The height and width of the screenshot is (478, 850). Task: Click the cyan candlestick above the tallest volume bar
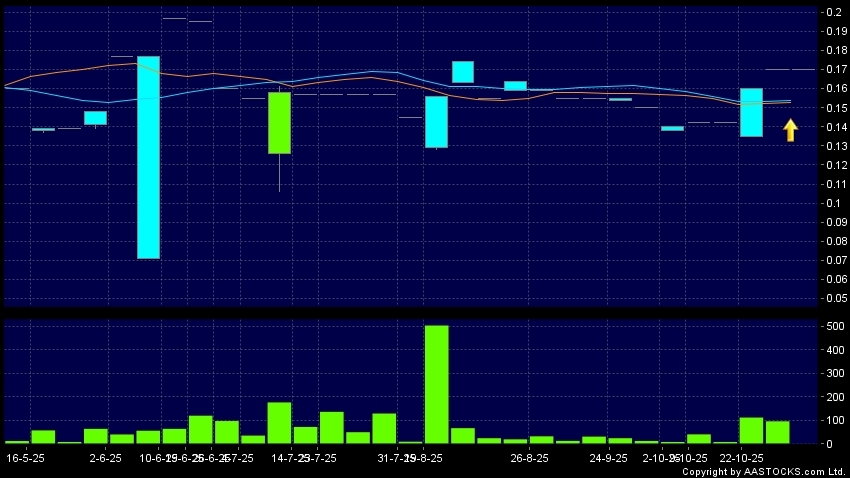(436, 122)
